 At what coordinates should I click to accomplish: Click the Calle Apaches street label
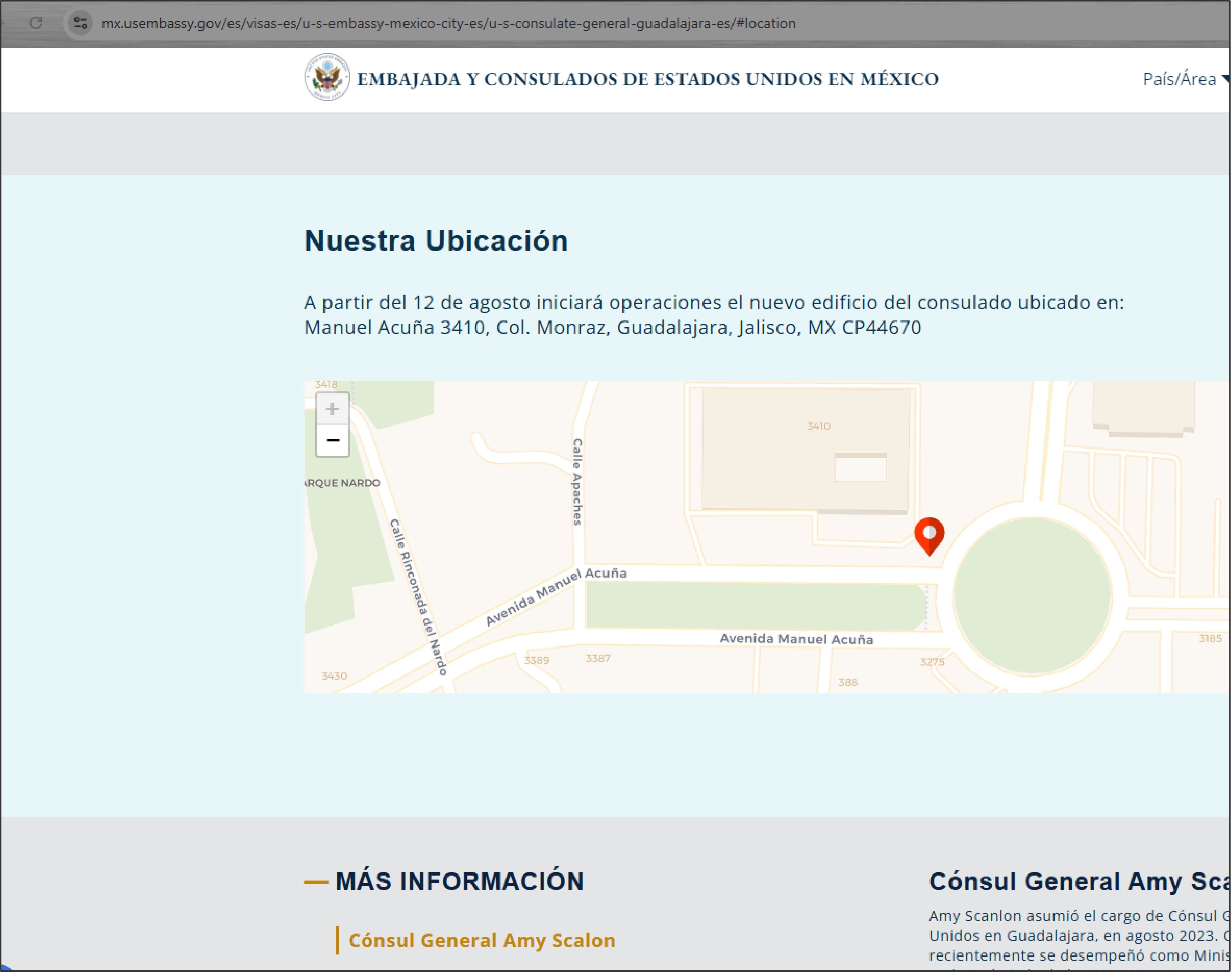[x=577, y=482]
